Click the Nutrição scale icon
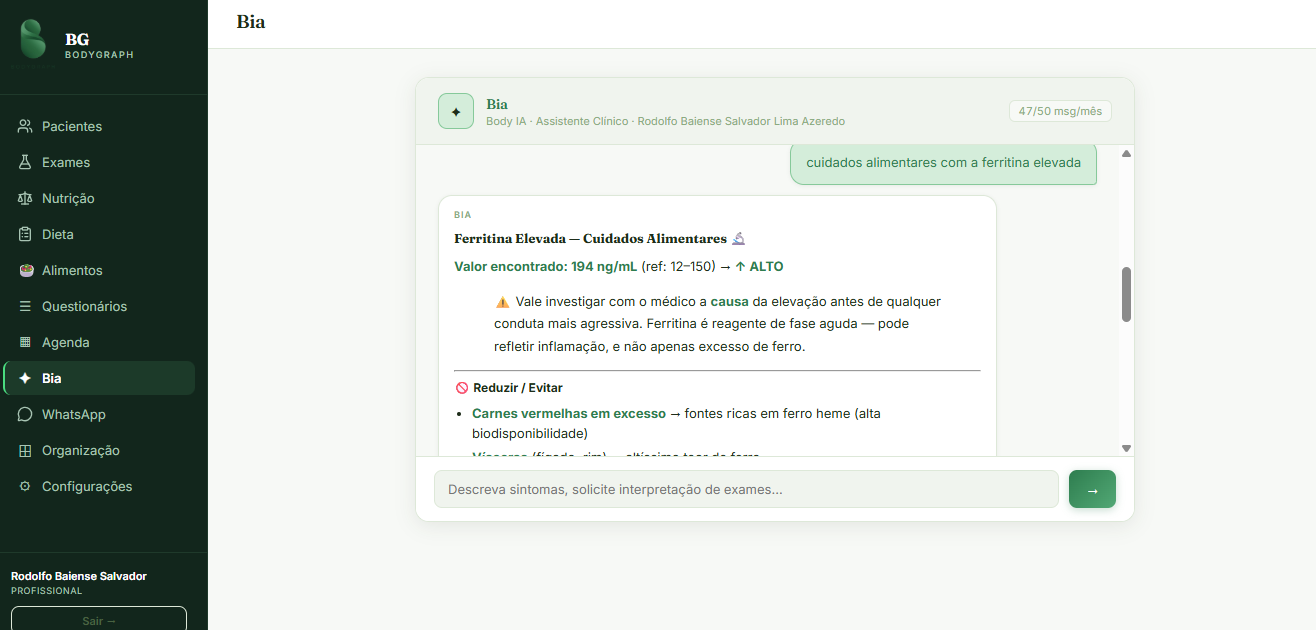 25,198
